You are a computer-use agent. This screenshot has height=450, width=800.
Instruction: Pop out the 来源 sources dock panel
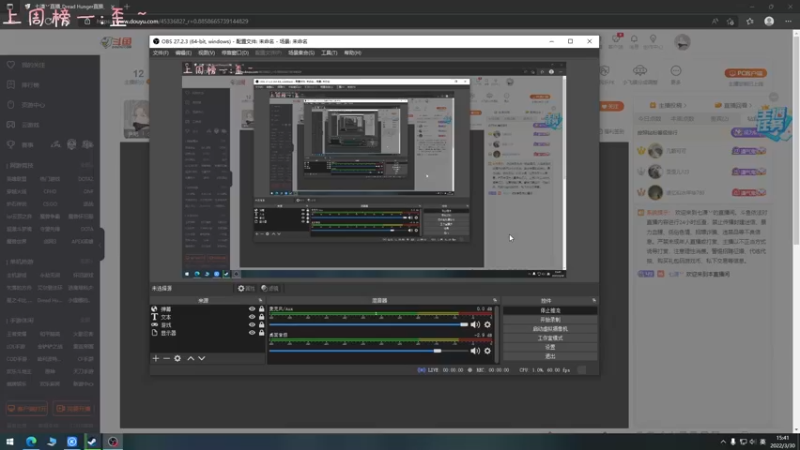[260, 301]
